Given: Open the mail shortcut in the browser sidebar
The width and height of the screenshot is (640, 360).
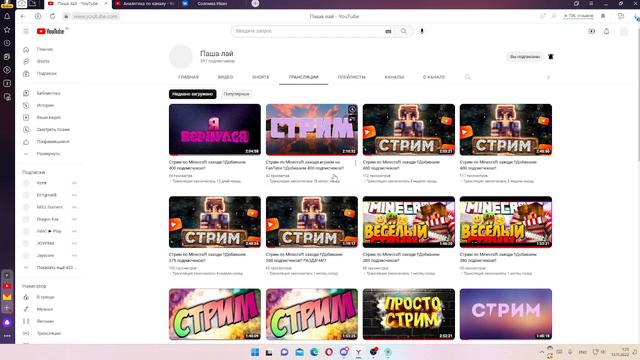Looking at the screenshot, I should 7,297.
